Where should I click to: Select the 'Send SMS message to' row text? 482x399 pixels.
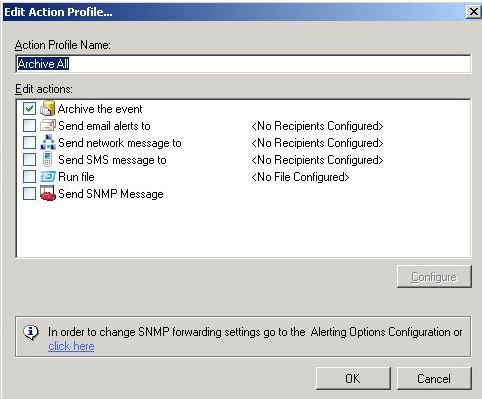coord(112,160)
